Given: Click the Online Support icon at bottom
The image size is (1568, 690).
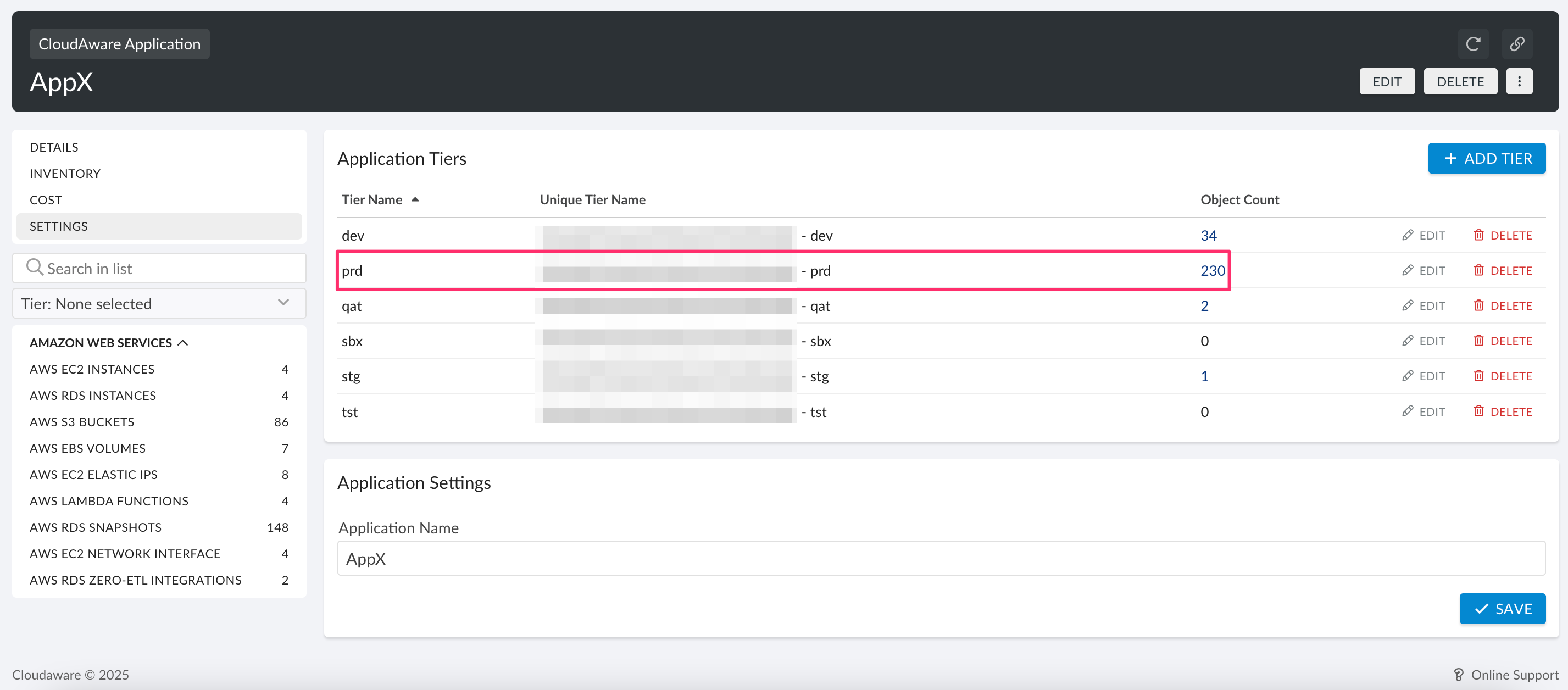Looking at the screenshot, I should click(x=1459, y=675).
